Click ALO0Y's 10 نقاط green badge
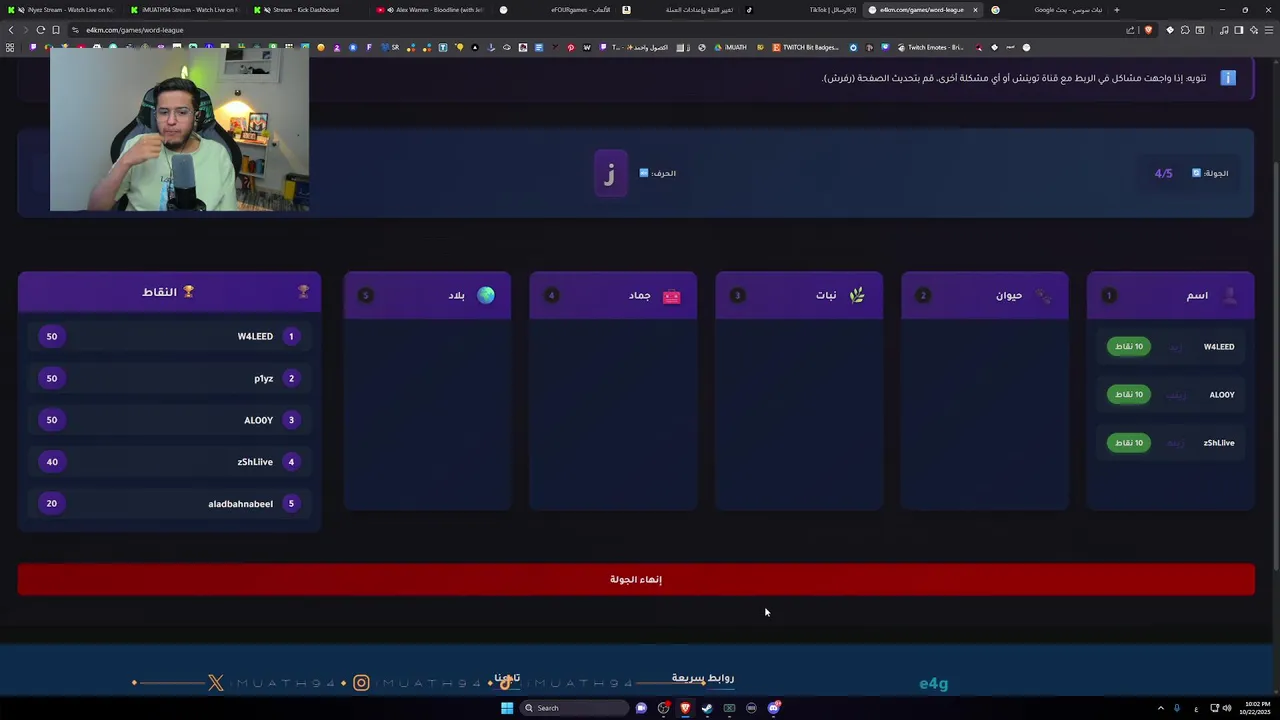Image resolution: width=1280 pixels, height=720 pixels. tap(1129, 394)
